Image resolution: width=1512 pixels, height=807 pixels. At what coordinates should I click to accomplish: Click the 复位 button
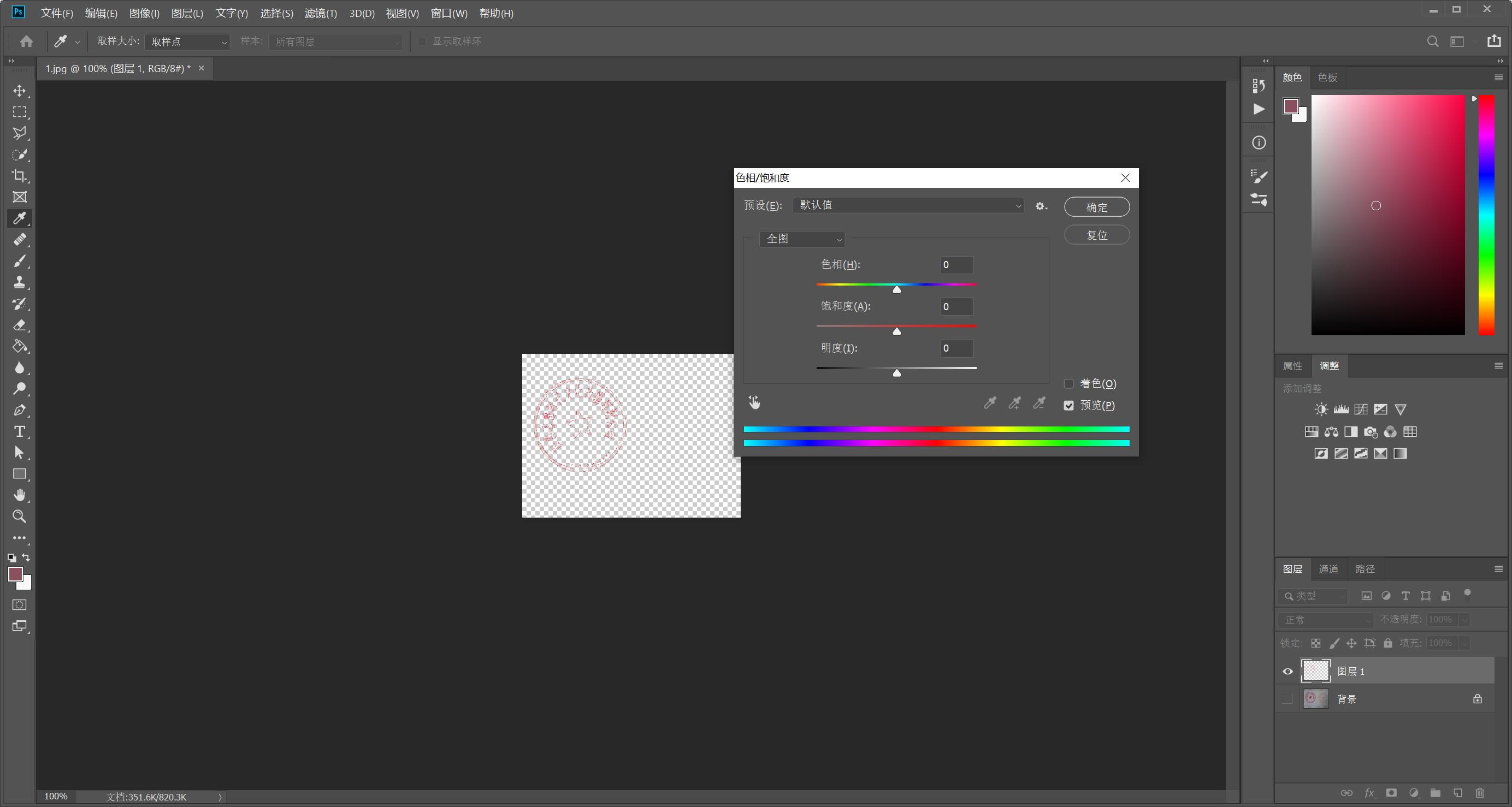(x=1096, y=235)
